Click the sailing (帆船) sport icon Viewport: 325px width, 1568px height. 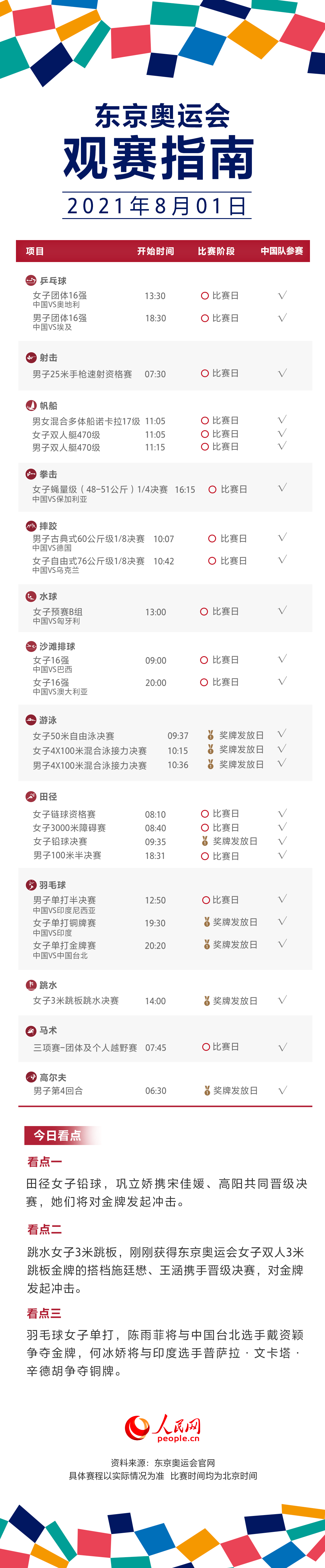coord(31,406)
